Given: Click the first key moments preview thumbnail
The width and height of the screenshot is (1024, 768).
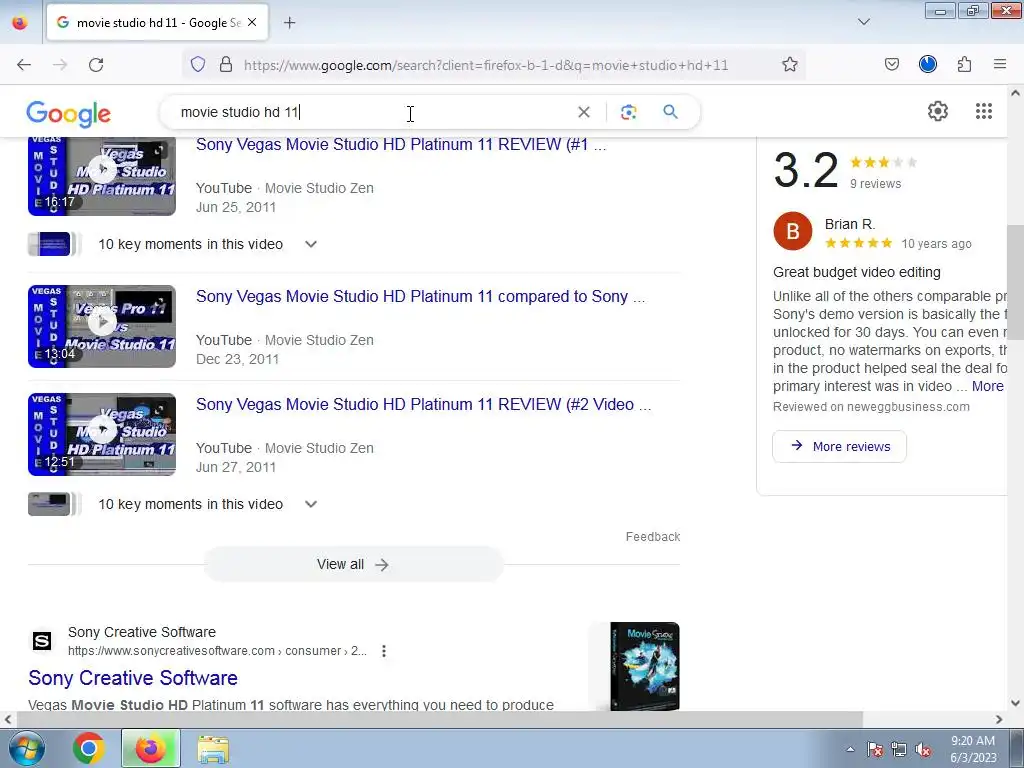Looking at the screenshot, I should (54, 244).
